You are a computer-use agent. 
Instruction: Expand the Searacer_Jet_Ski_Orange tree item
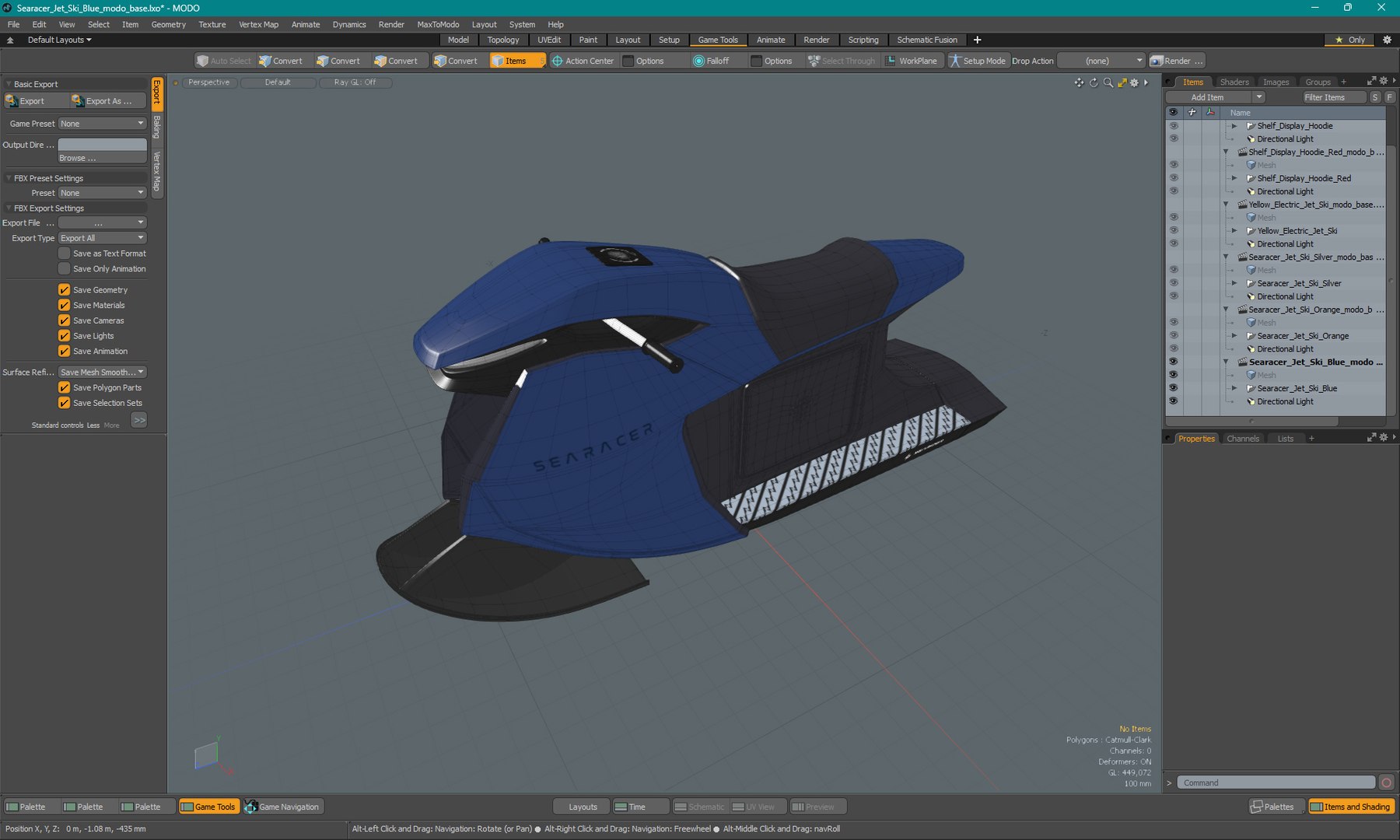(x=1234, y=336)
